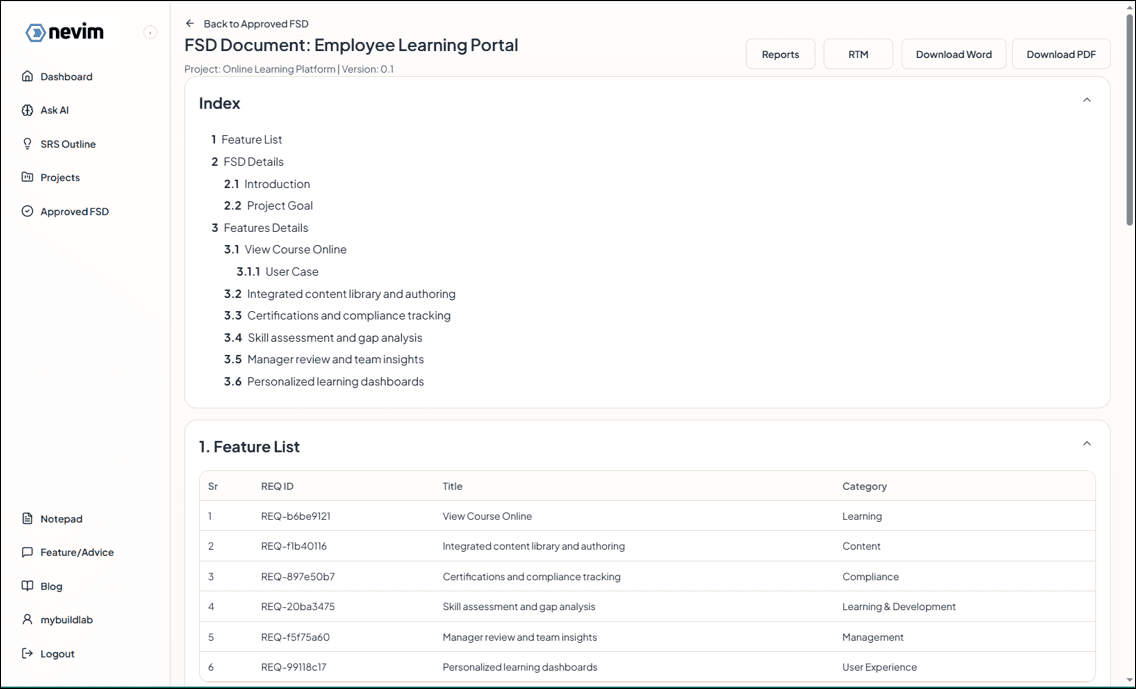This screenshot has height=689, width=1136.
Task: Download the document as Word
Action: 953,55
